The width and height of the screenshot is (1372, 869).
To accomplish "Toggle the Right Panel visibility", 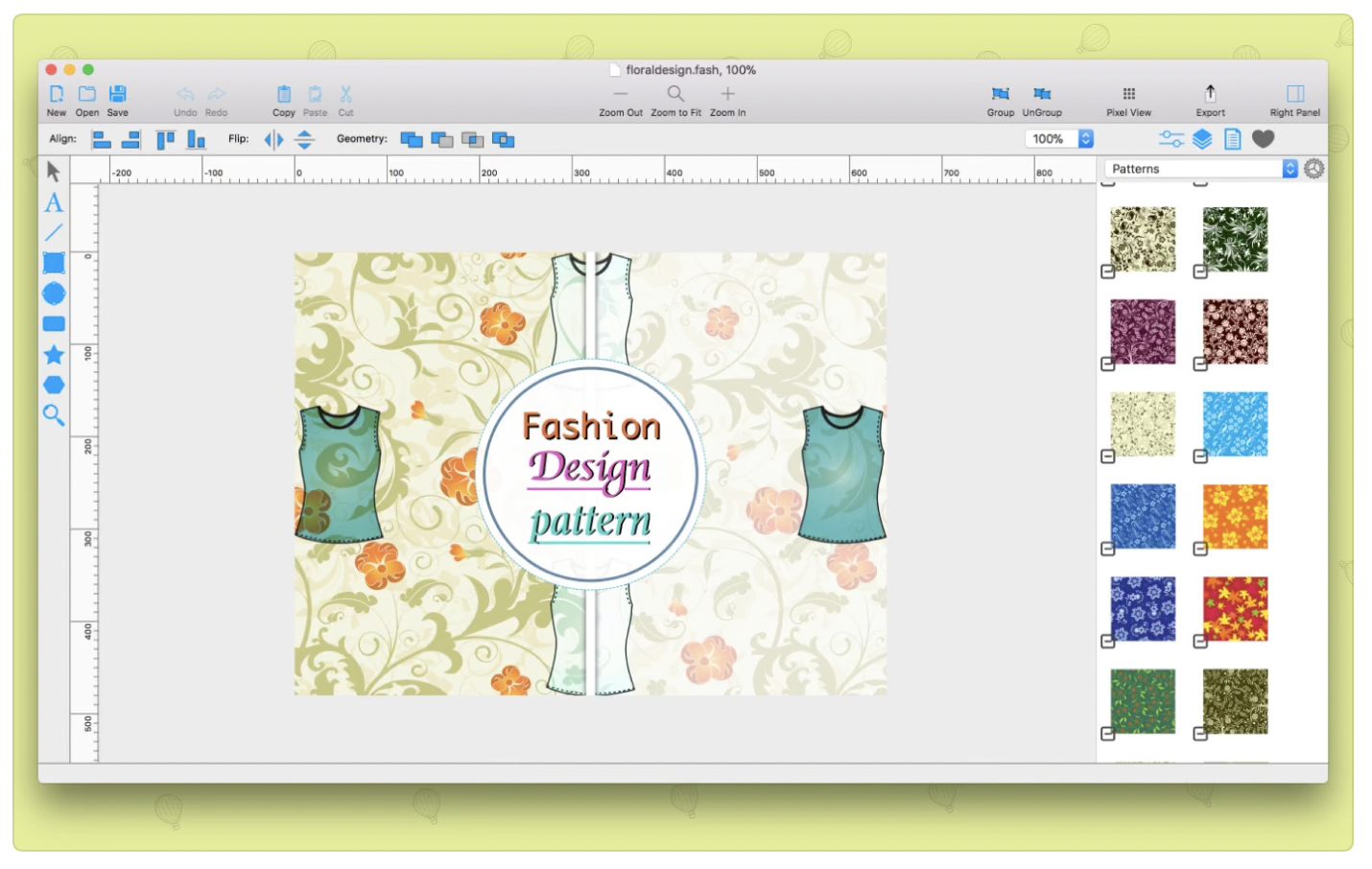I will click(x=1294, y=94).
